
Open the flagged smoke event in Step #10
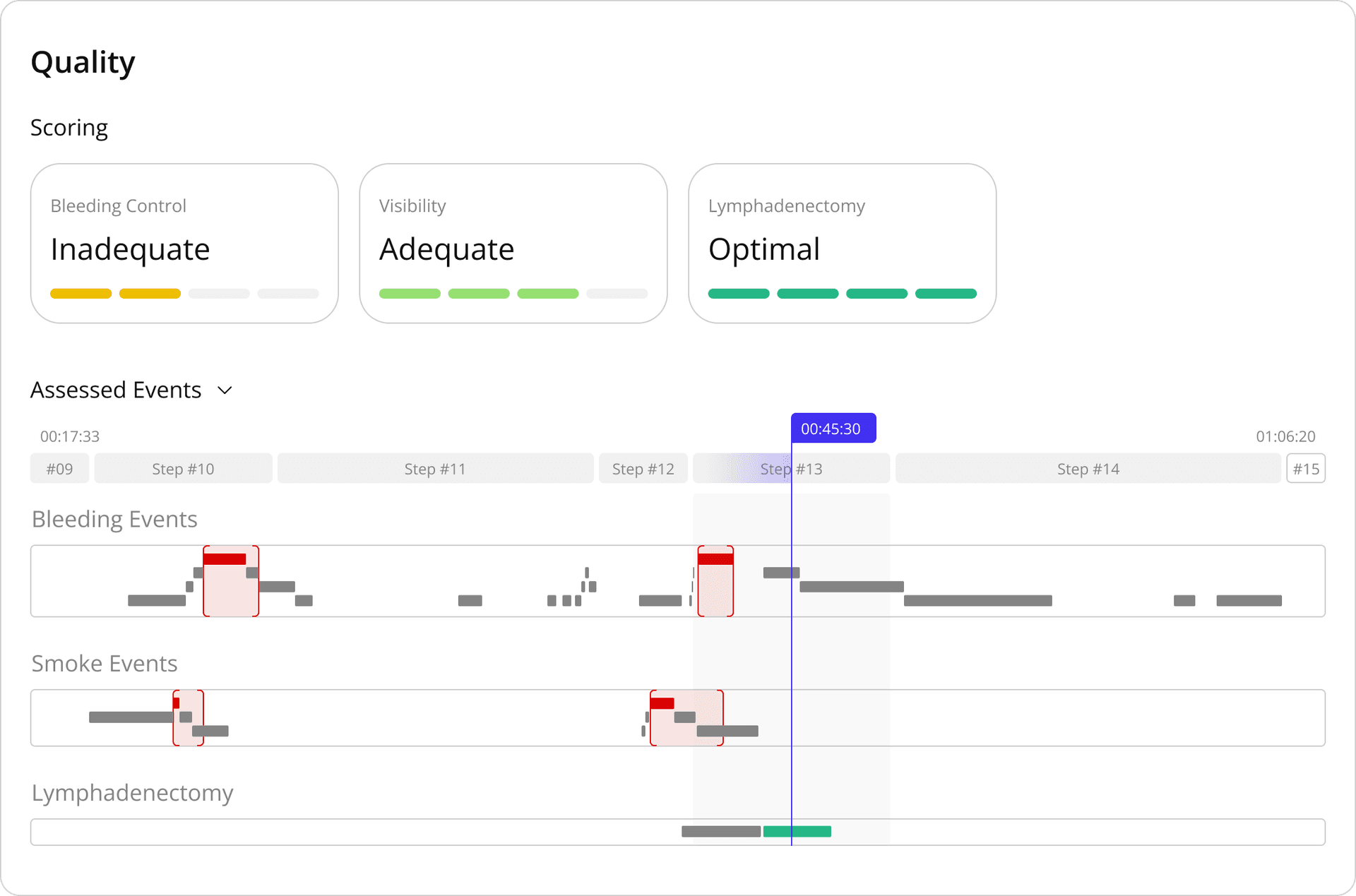click(x=188, y=717)
